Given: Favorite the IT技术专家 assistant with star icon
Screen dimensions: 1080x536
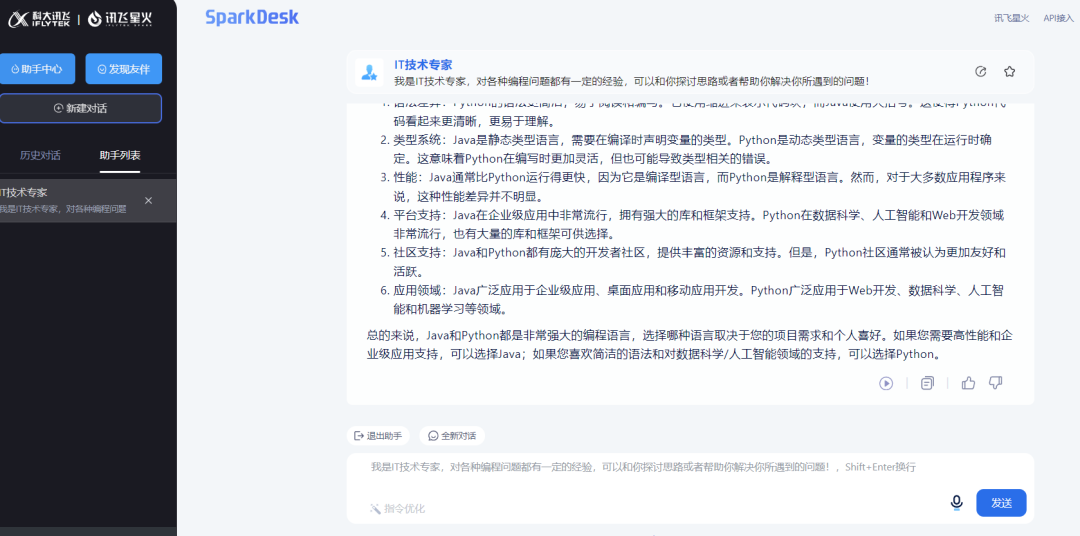Looking at the screenshot, I should click(x=1009, y=72).
